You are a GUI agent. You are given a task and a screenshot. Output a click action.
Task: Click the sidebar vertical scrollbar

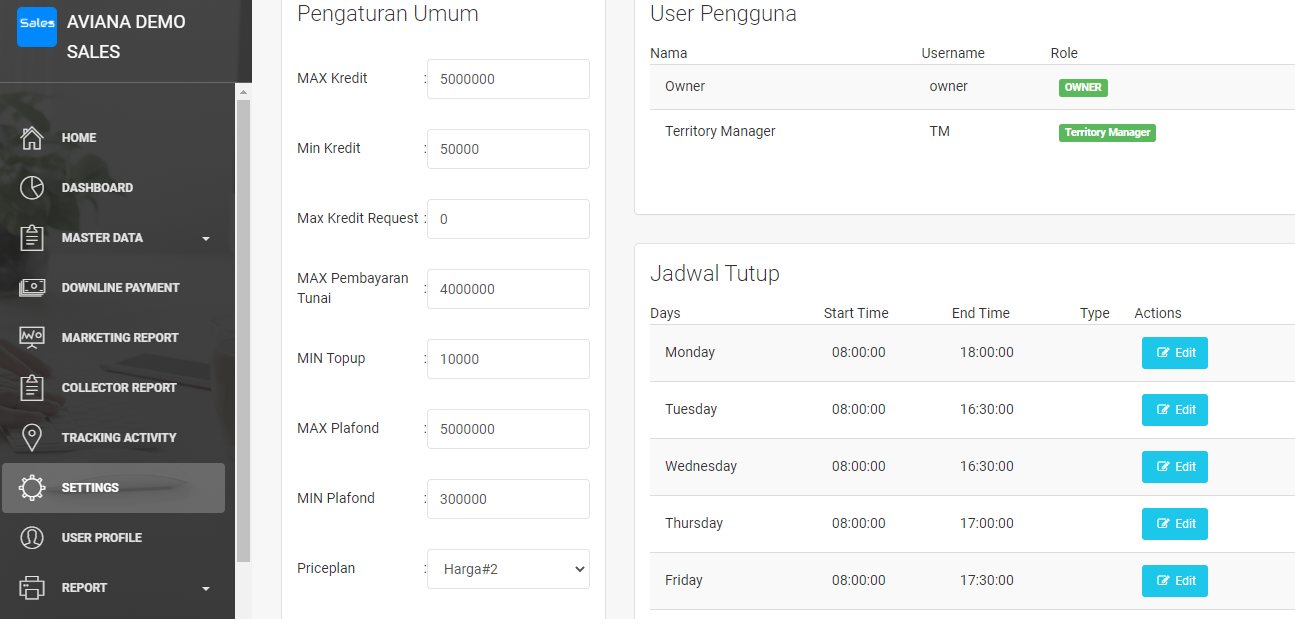tap(243, 330)
